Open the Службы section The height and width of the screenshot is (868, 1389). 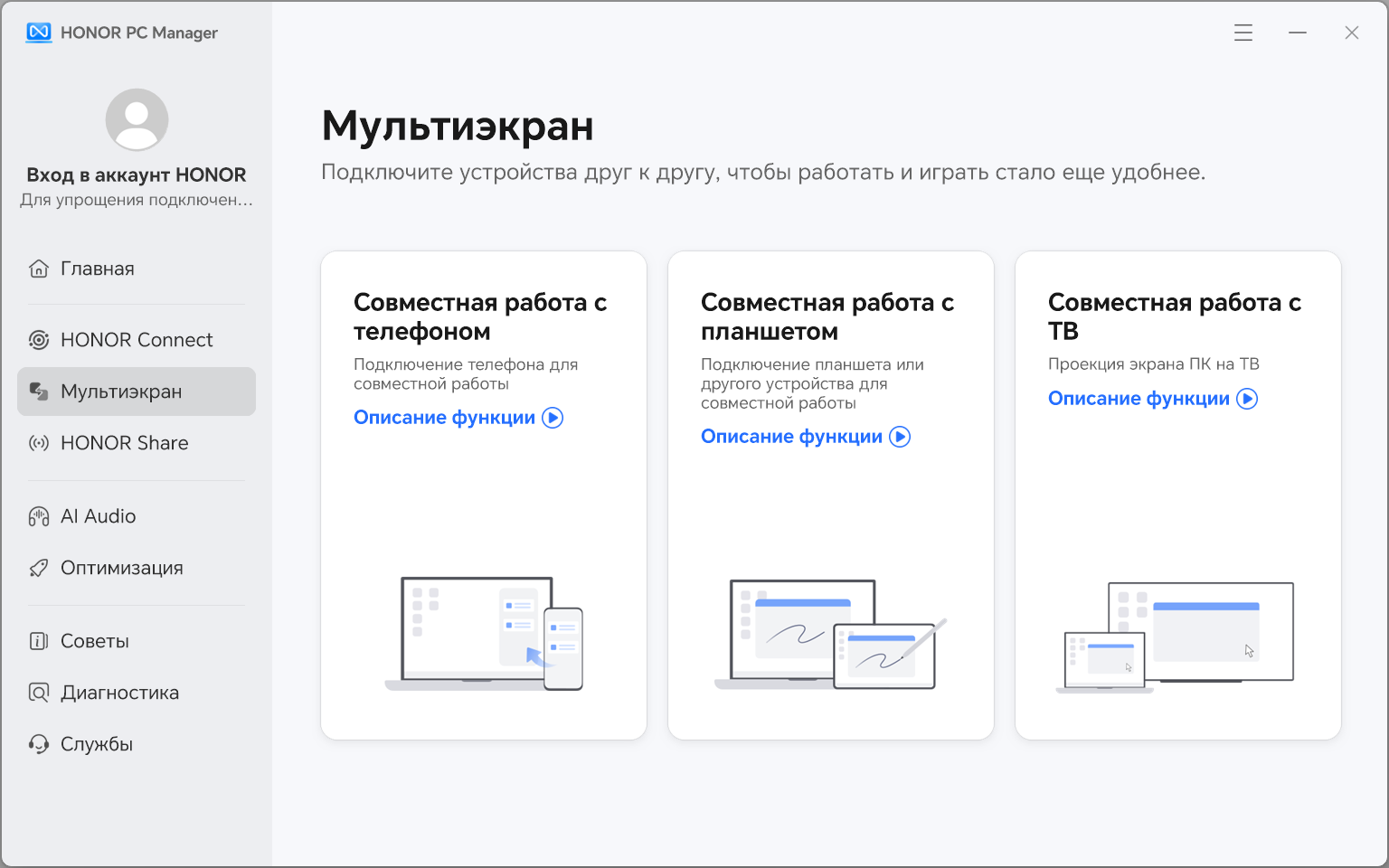(137, 744)
